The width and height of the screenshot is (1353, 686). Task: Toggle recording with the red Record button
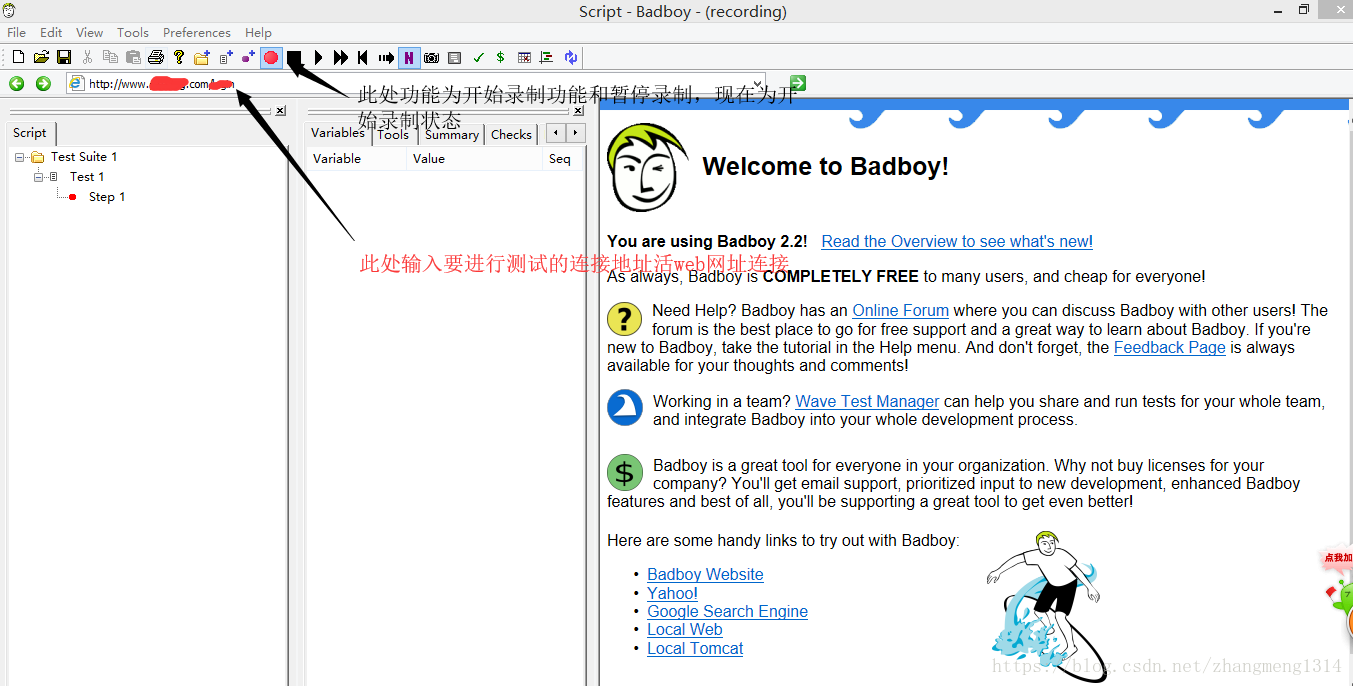tap(271, 58)
